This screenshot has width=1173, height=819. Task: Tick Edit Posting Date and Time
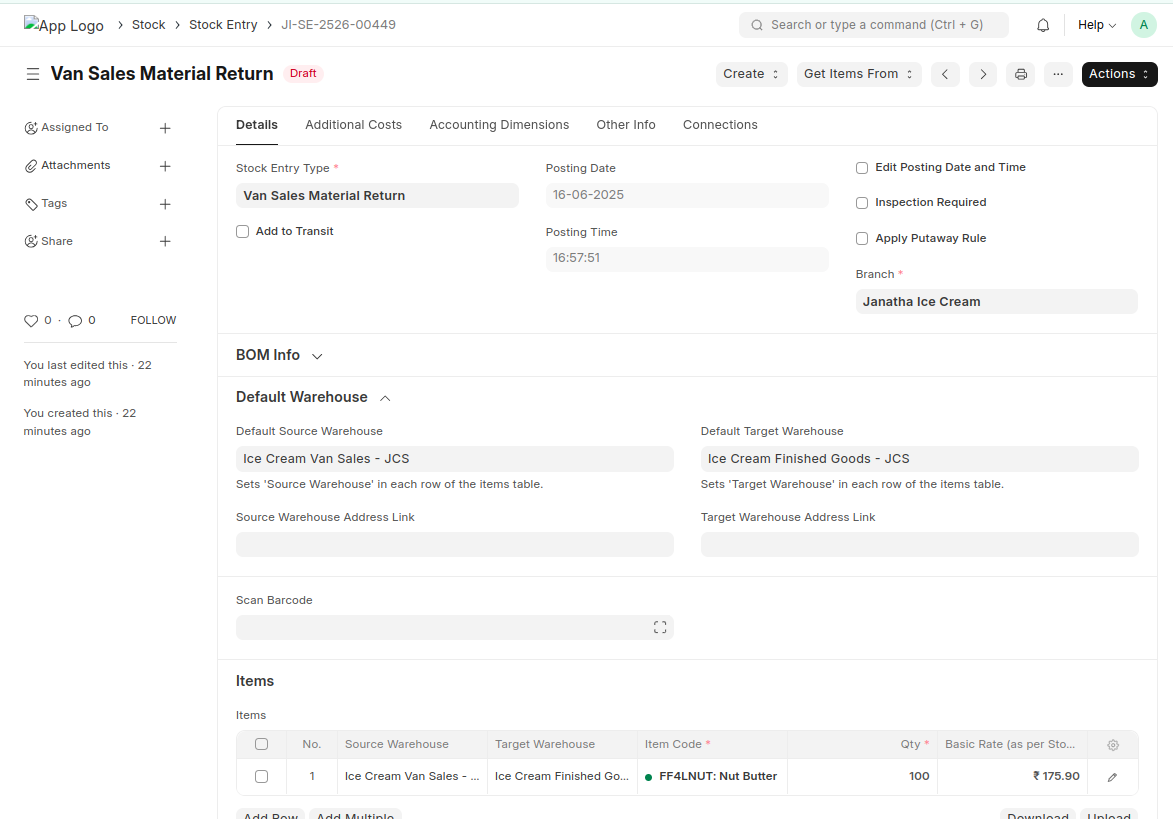coord(862,168)
